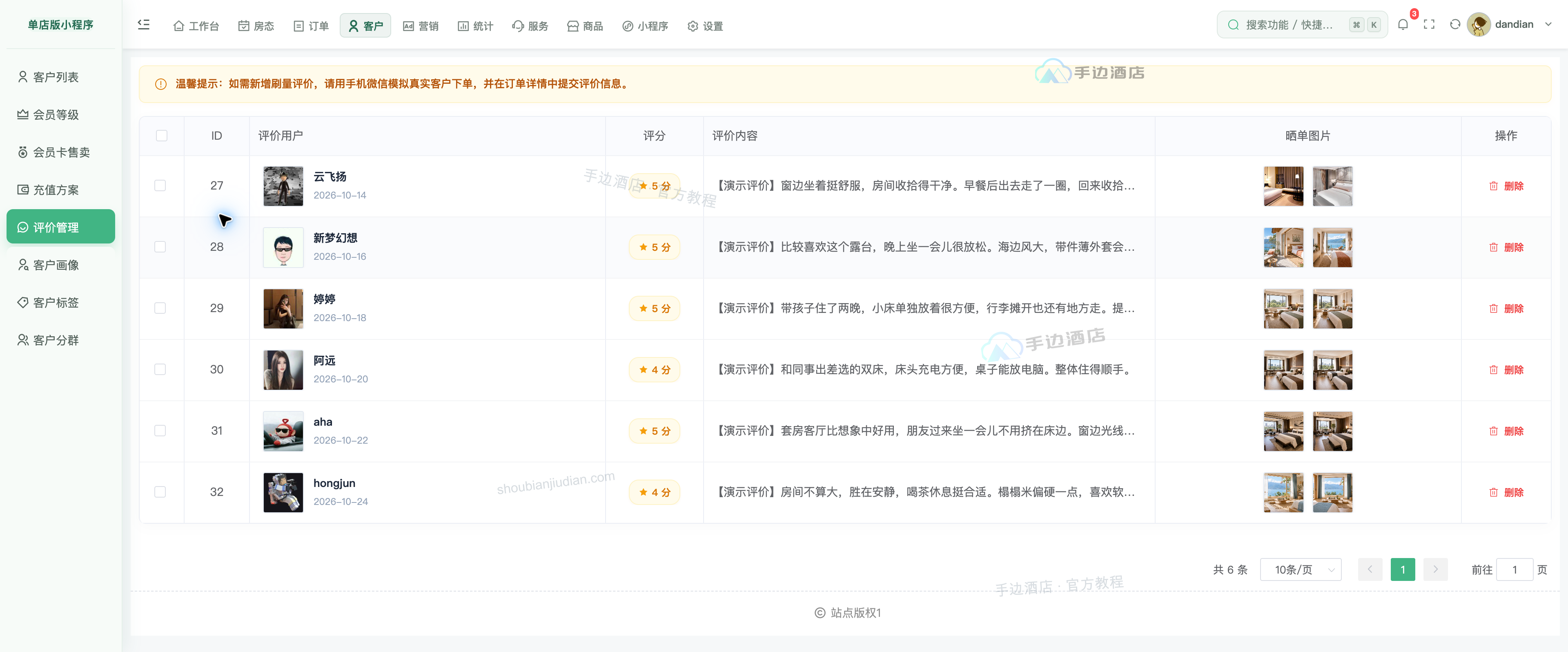This screenshot has width=1568, height=652.
Task: Click 新梦幻想 user avatar
Action: (x=283, y=247)
